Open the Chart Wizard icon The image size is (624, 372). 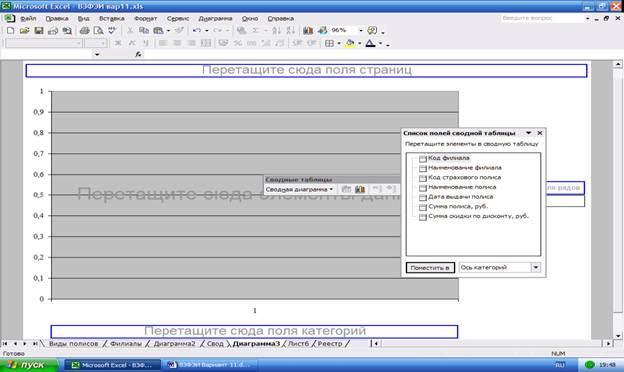308,30
